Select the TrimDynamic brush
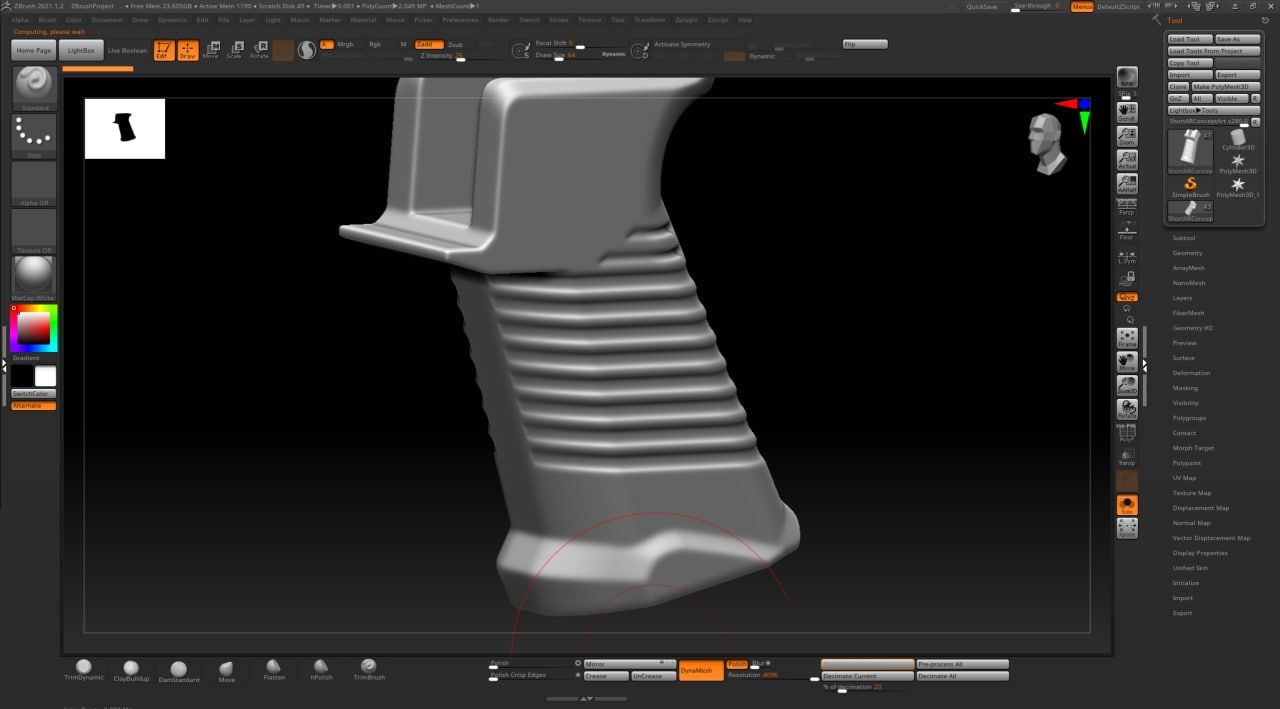The image size is (1280, 709). 84,670
